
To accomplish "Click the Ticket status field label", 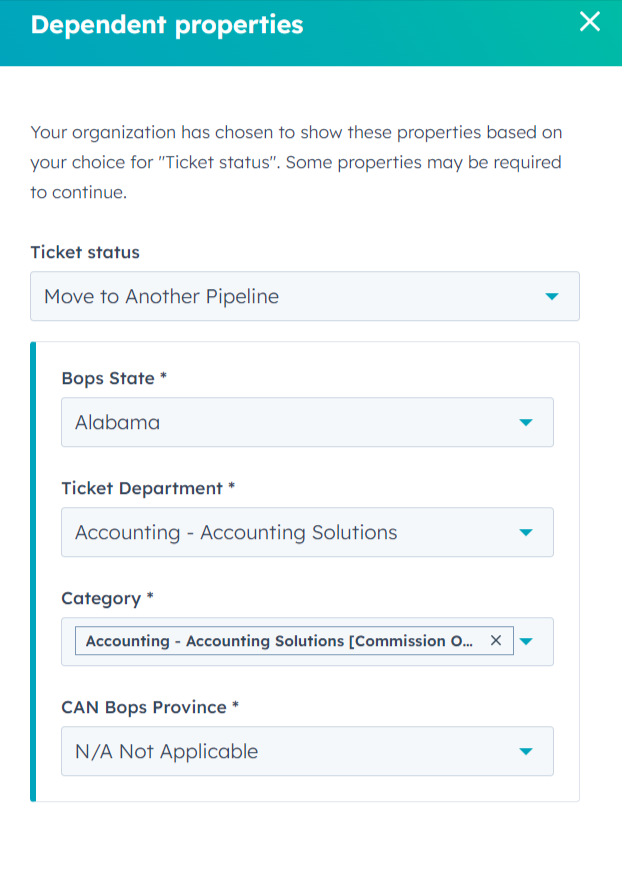I will (x=85, y=252).
